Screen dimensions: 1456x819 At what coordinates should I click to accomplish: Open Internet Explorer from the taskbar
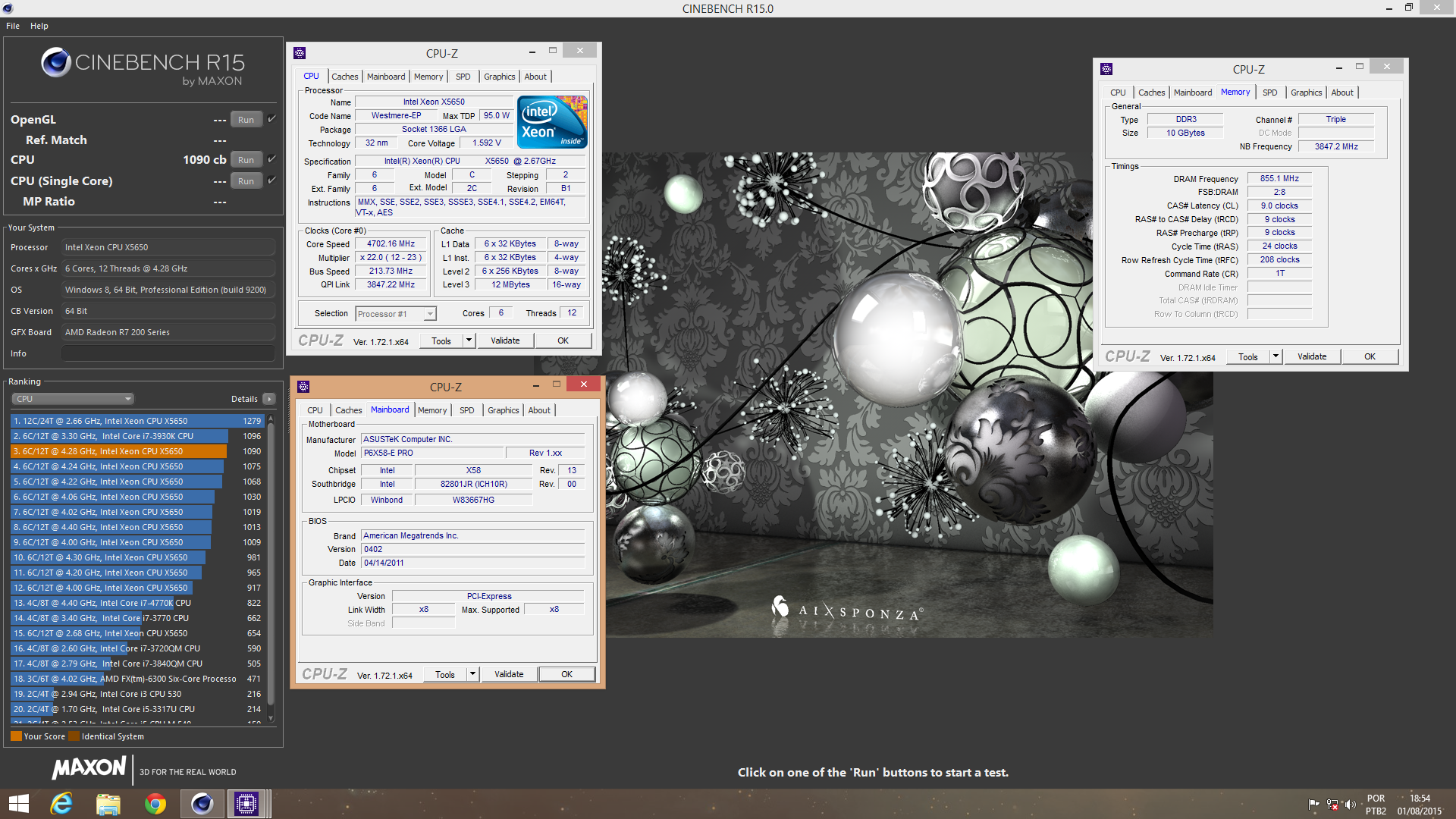61,803
